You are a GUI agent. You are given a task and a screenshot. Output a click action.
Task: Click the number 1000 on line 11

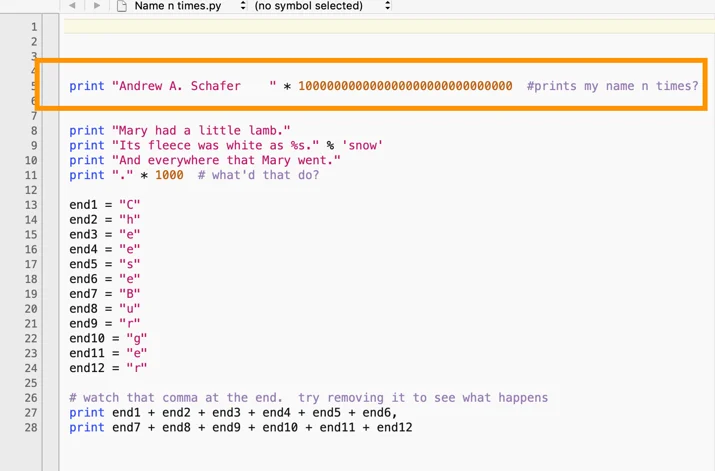tap(169, 175)
